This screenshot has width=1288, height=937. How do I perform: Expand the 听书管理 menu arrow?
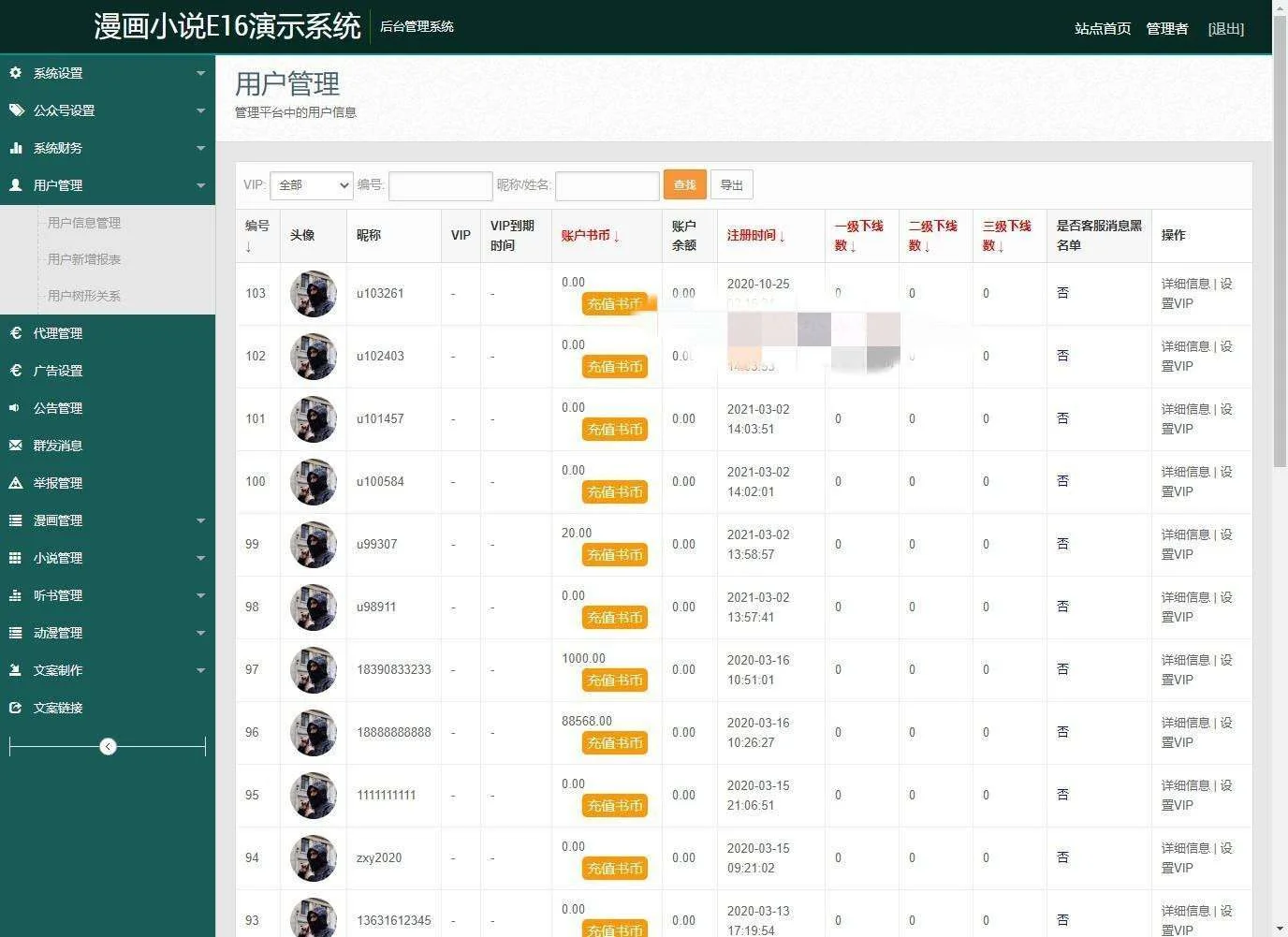click(x=200, y=595)
